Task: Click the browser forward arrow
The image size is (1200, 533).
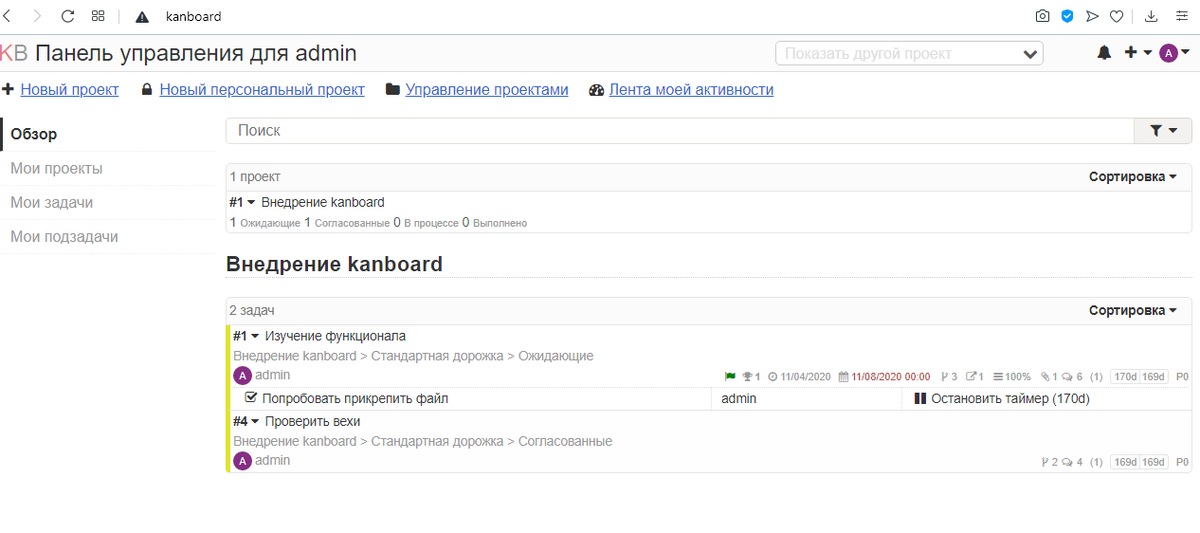Action: (x=37, y=16)
